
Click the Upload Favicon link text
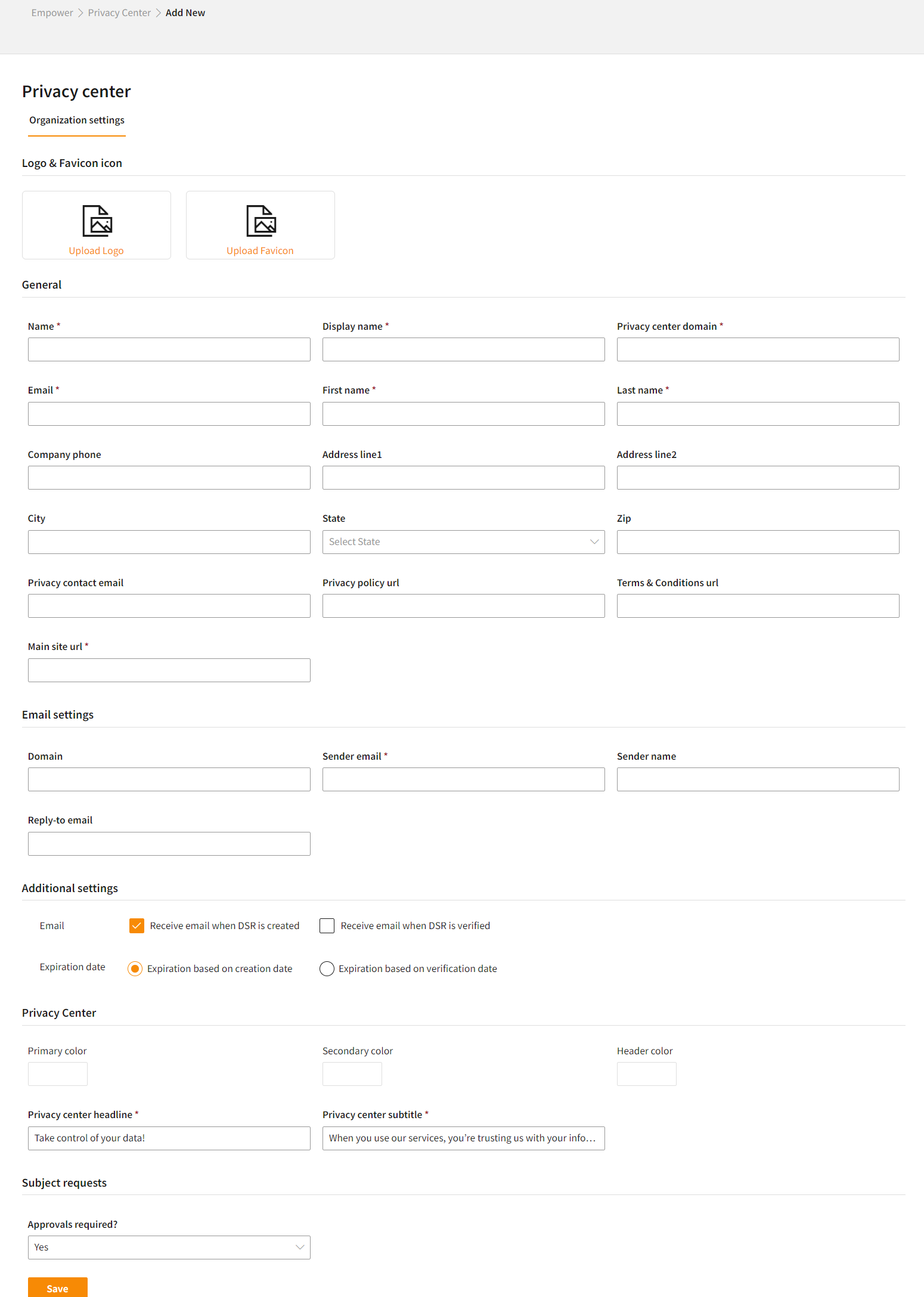click(x=260, y=250)
